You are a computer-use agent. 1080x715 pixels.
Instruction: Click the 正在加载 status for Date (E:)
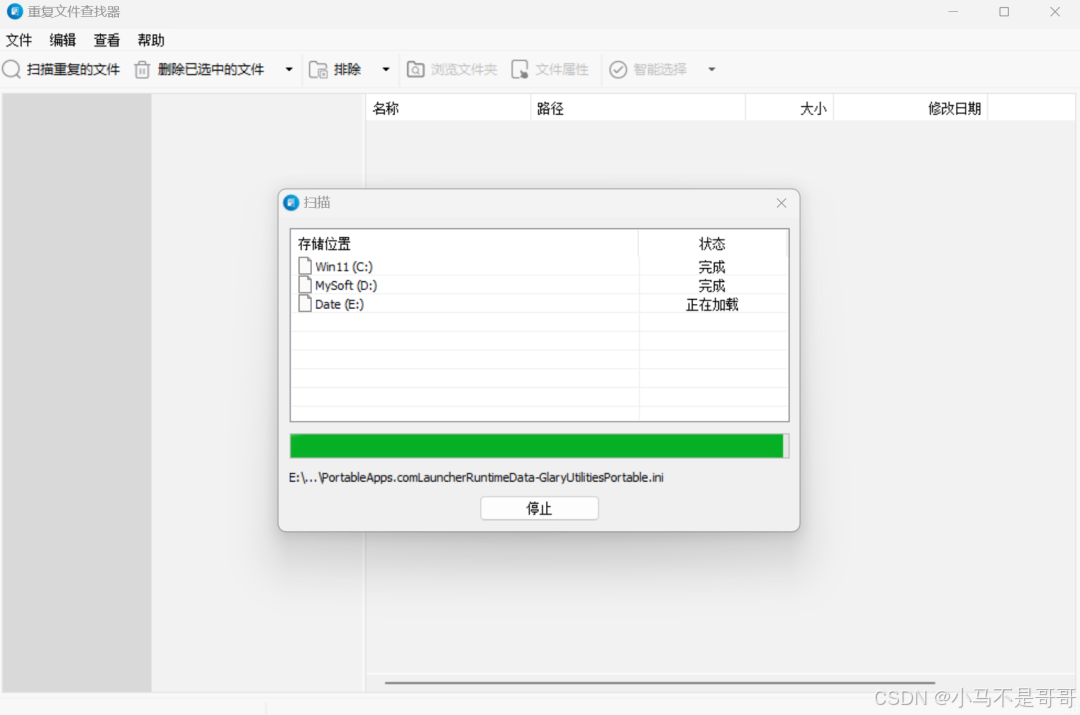coord(712,304)
